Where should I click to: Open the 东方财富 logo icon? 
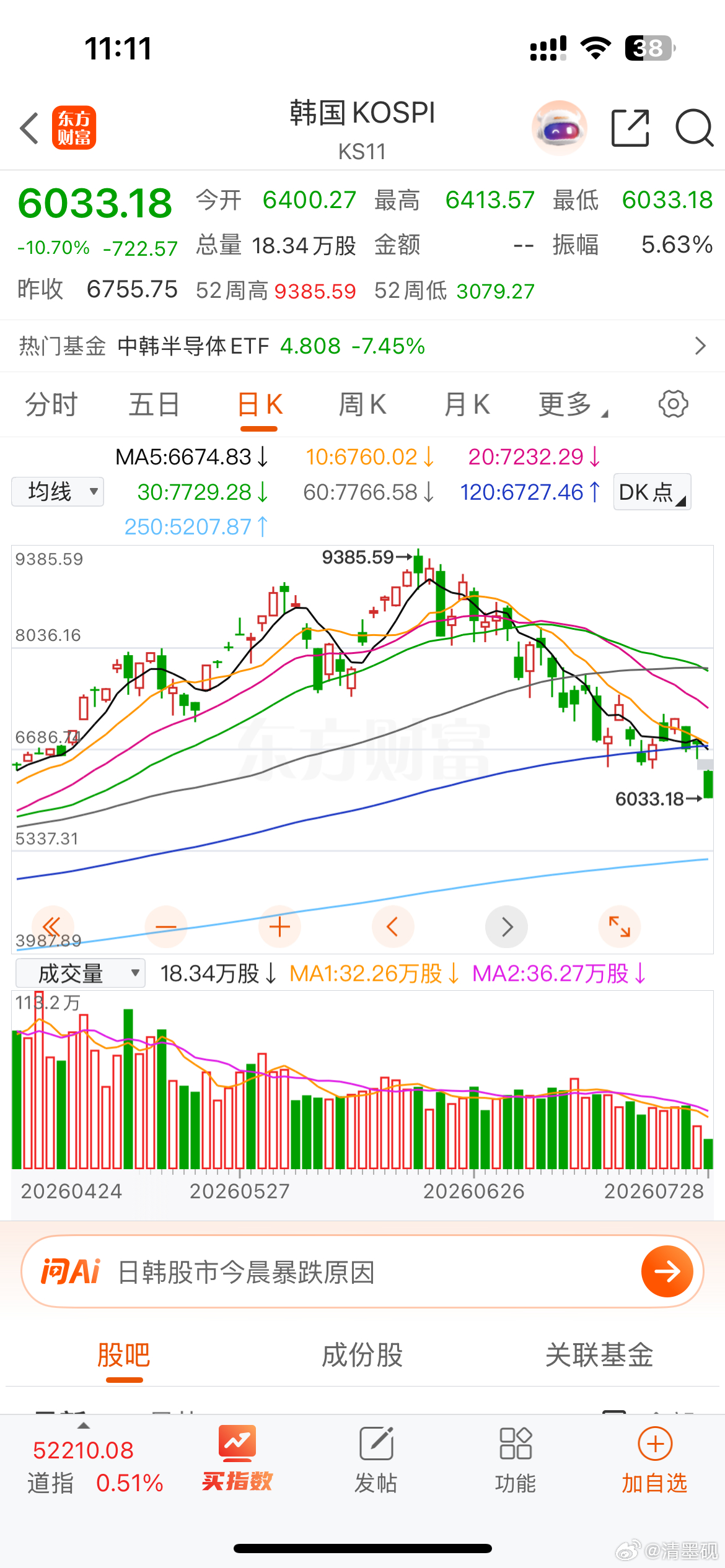pyautogui.click(x=74, y=128)
